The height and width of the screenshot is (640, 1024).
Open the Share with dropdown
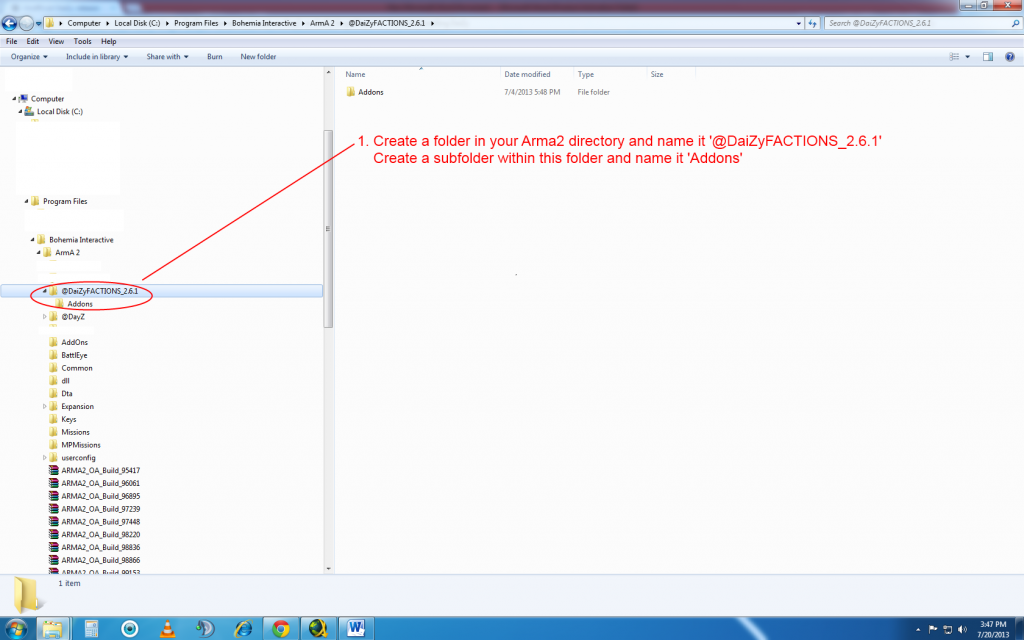167,57
